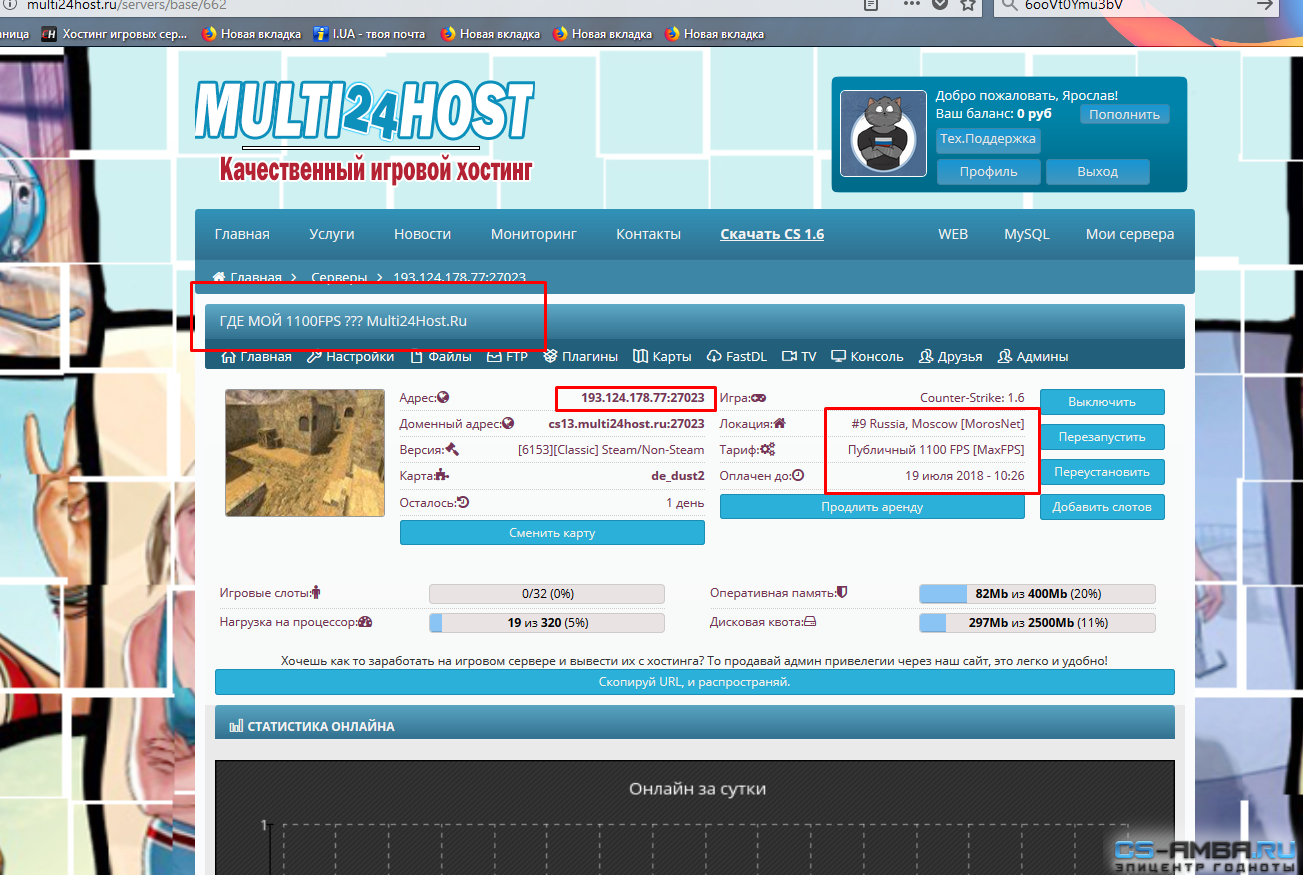The image size is (1303, 875).
Task: Open the Контакты navigation item
Action: [648, 234]
